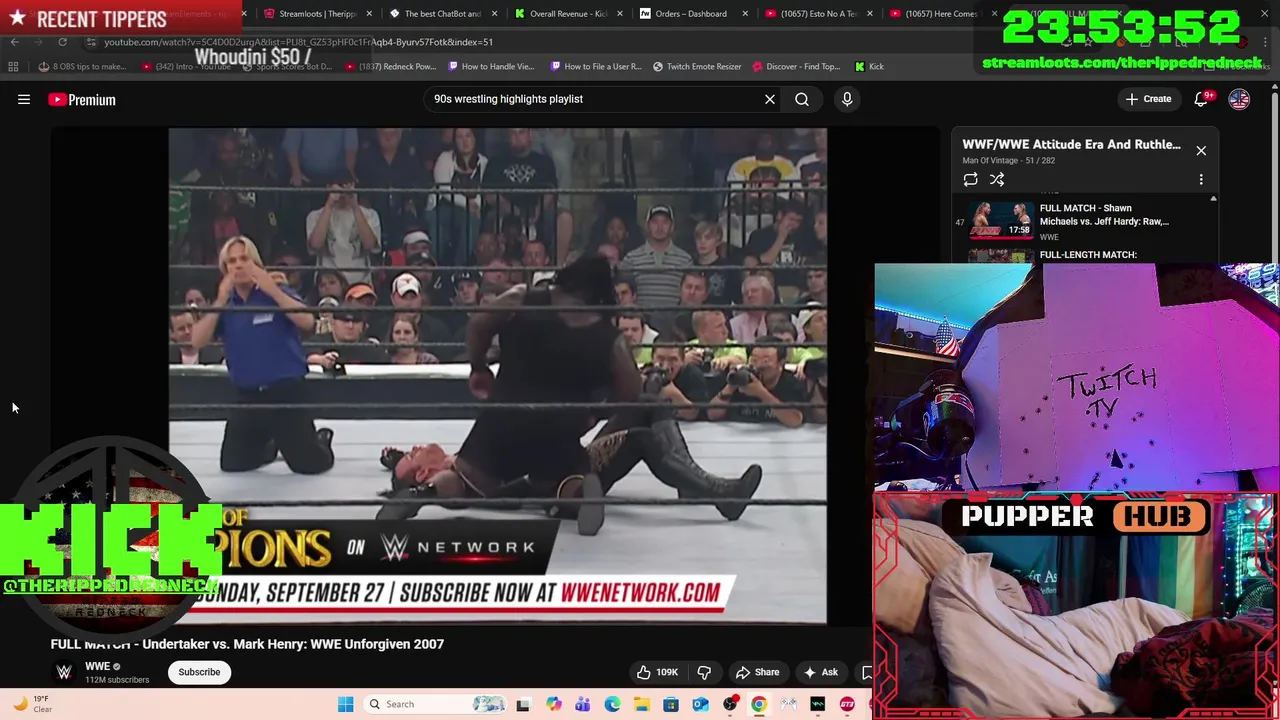Launch Copilot from taskbar
This screenshot has height=720, width=1280.
coord(553,704)
